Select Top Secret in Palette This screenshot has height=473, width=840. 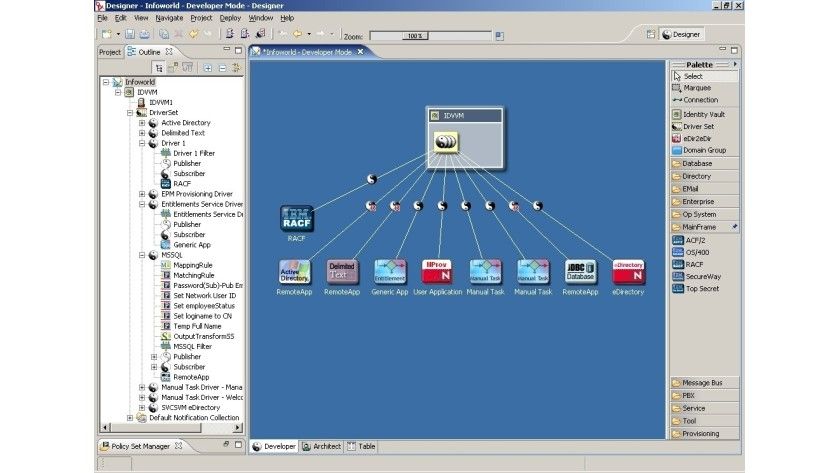(696, 288)
